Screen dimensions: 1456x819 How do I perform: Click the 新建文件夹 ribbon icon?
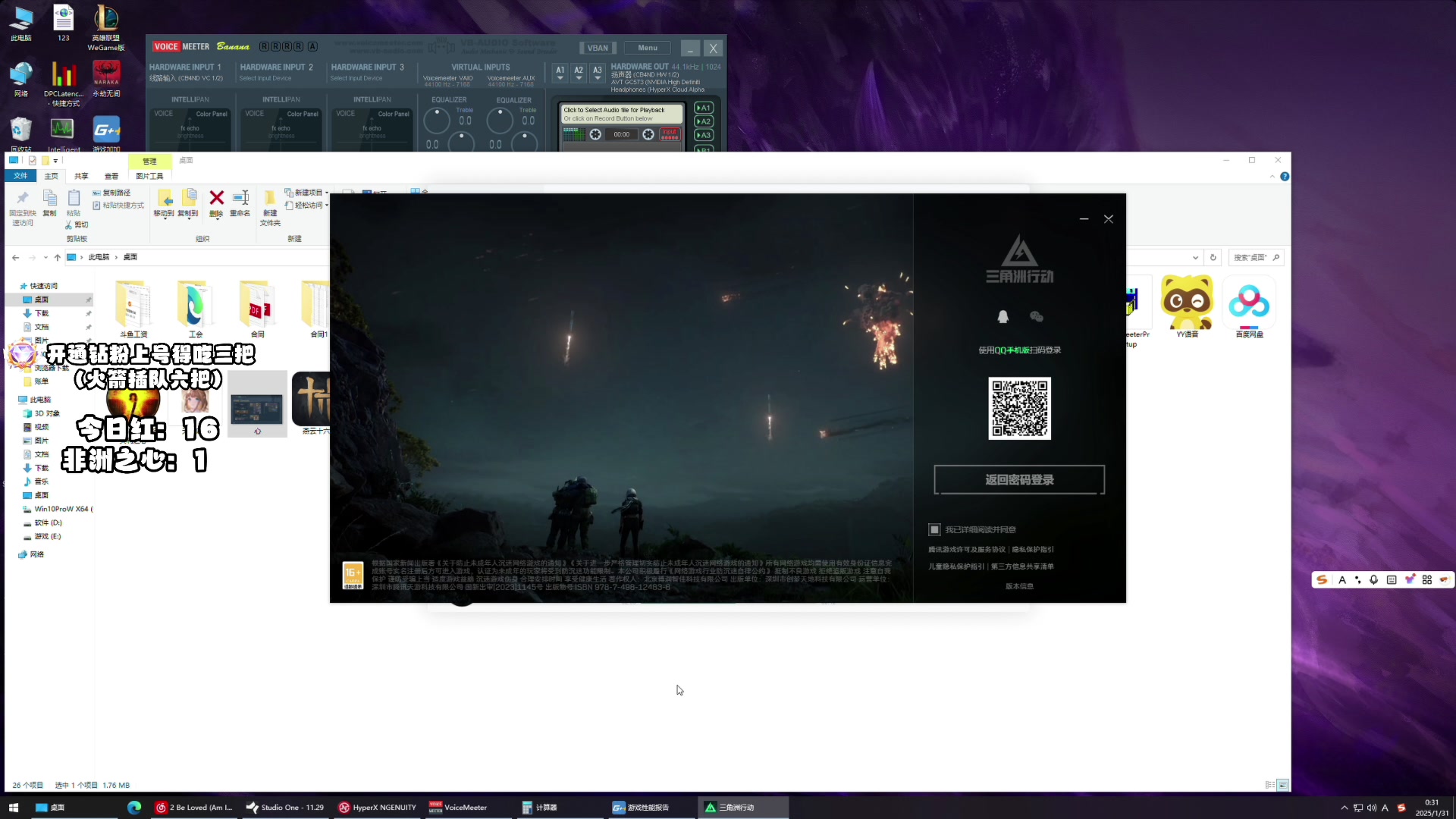point(270,208)
